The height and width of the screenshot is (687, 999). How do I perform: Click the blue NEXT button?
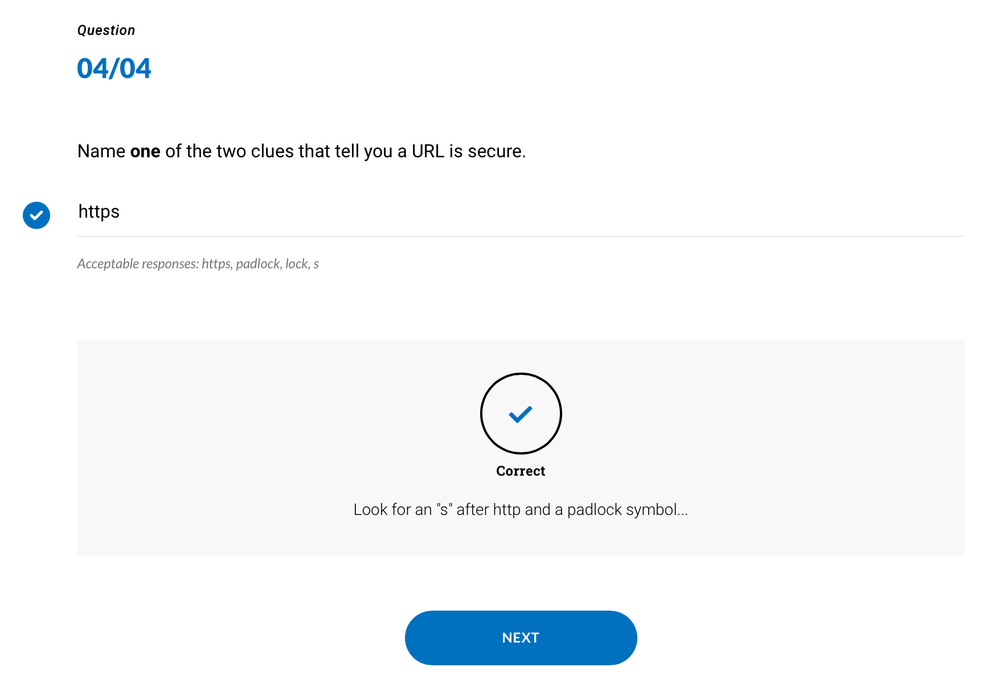pos(520,638)
